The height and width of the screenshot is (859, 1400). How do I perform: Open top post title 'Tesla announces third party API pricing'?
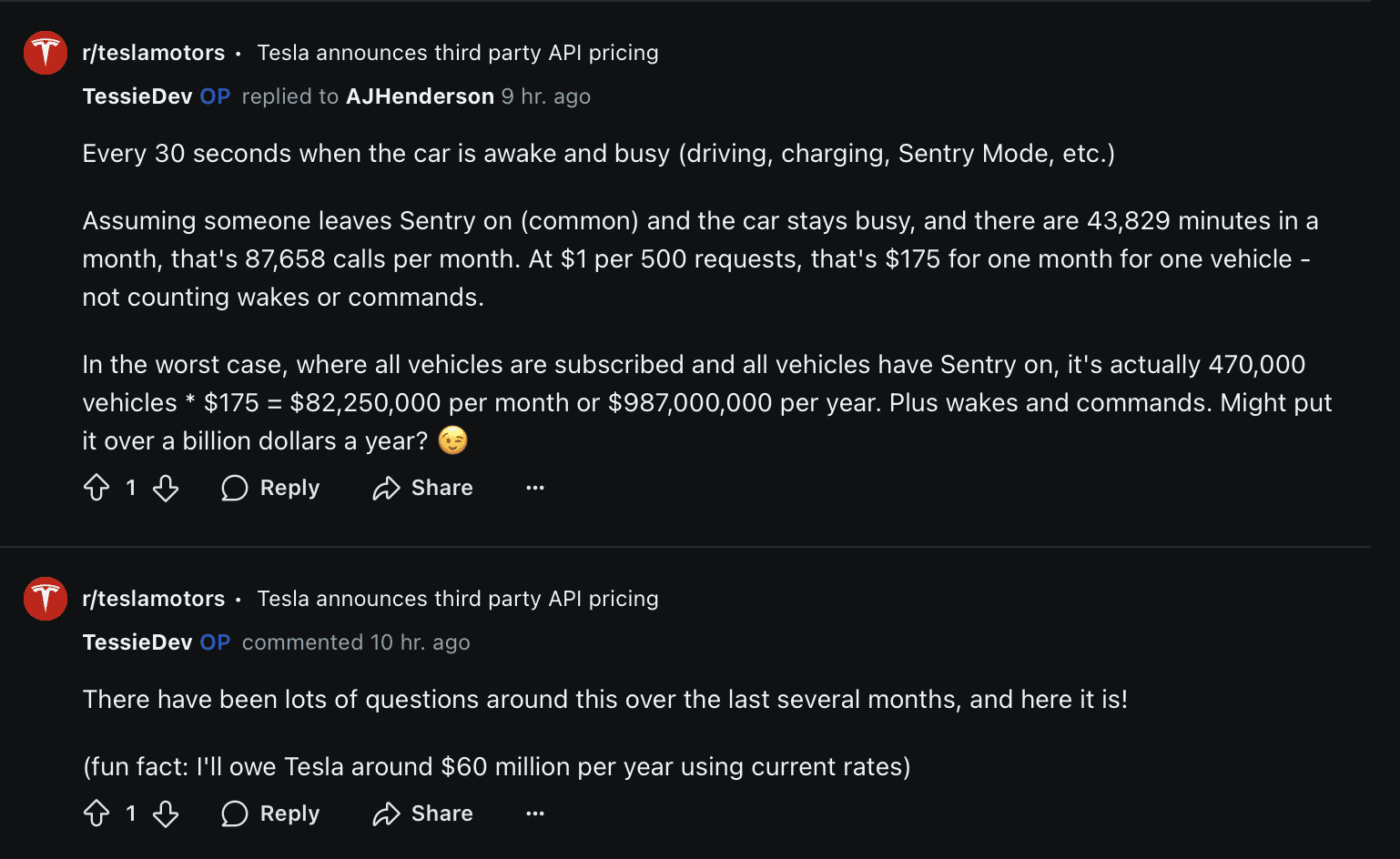tap(457, 53)
